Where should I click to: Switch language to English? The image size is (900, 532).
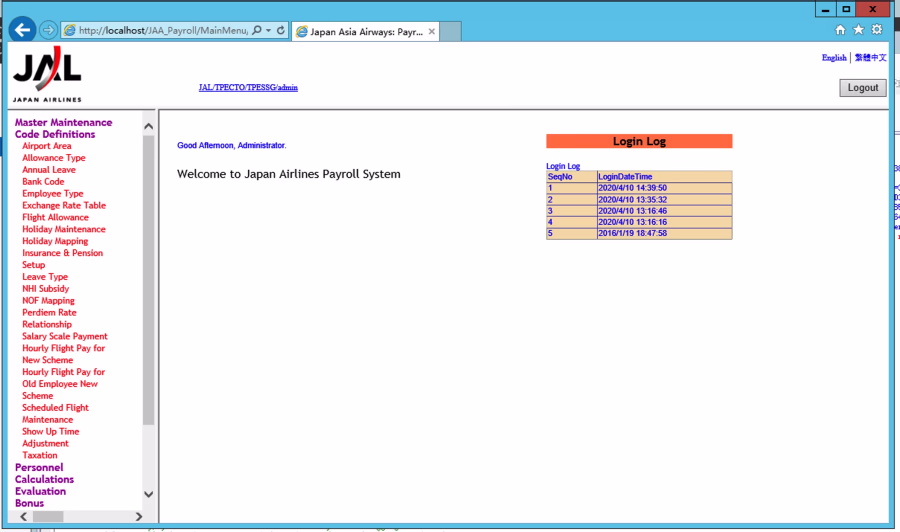(834, 58)
